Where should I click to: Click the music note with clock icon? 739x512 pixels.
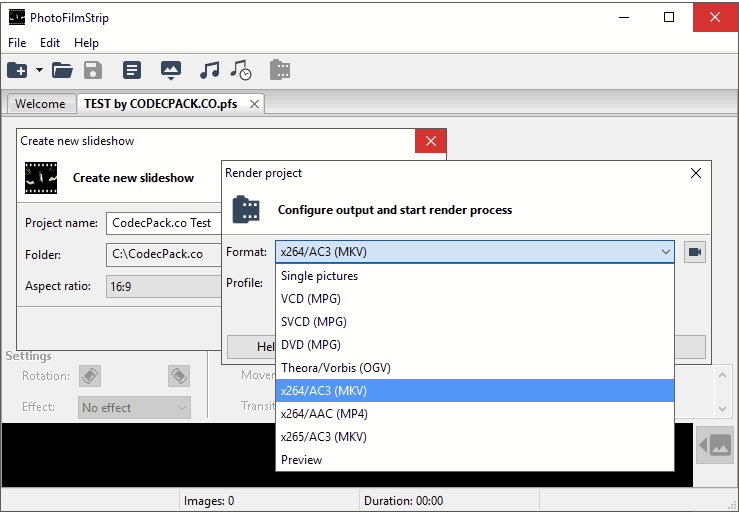pos(241,70)
